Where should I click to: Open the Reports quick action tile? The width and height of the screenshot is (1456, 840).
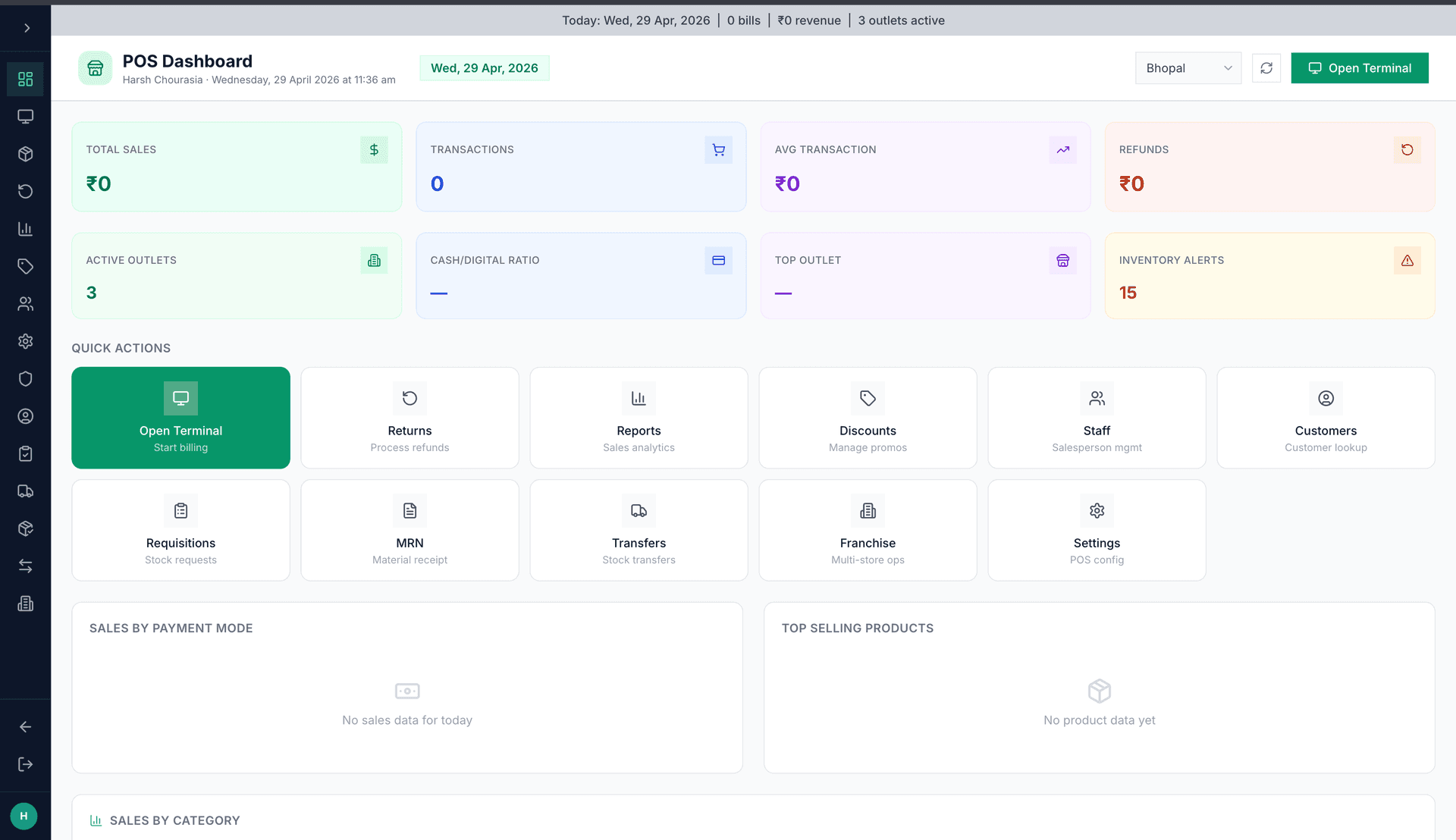(x=639, y=418)
